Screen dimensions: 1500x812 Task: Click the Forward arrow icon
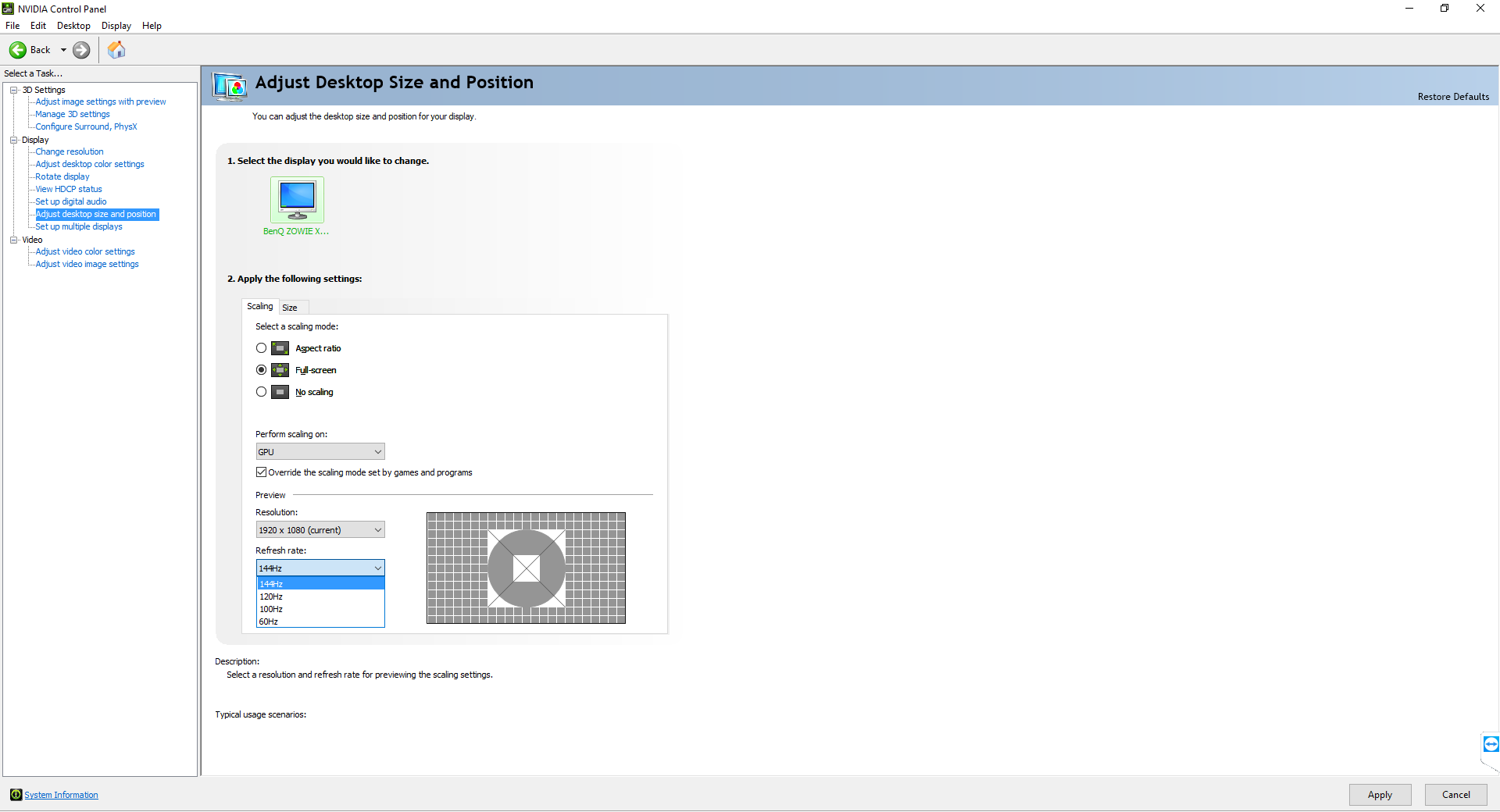point(81,50)
